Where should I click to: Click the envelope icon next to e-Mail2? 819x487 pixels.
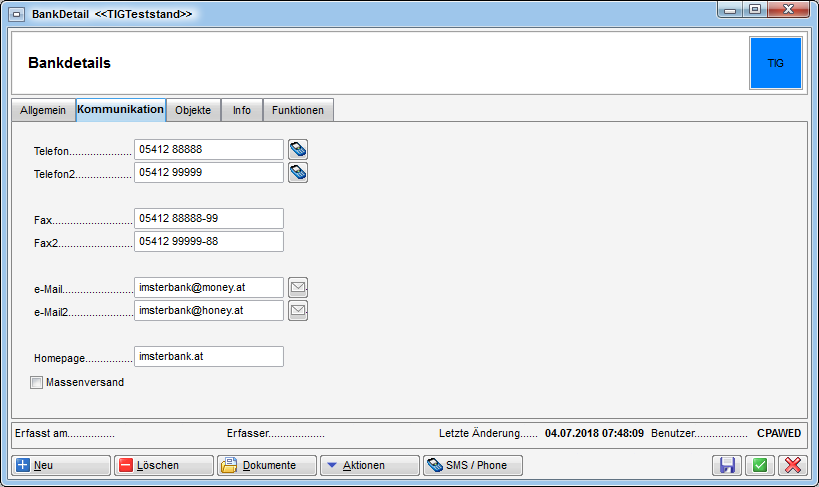[x=298, y=311]
